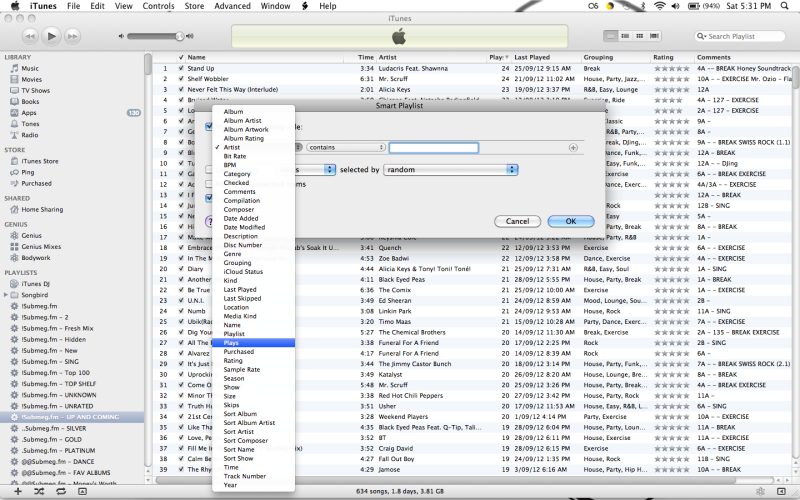Toggle shuffle button at bottom

tap(39, 491)
